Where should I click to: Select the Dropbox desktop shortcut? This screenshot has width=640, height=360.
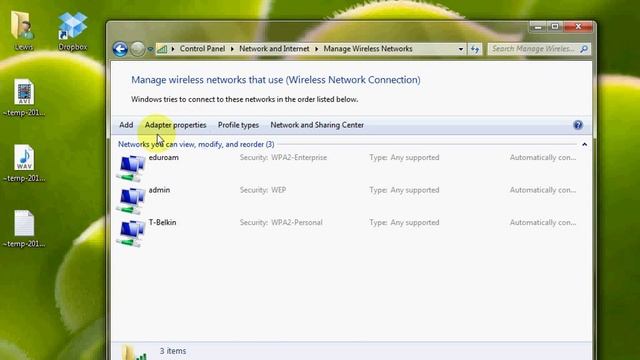pos(72,31)
